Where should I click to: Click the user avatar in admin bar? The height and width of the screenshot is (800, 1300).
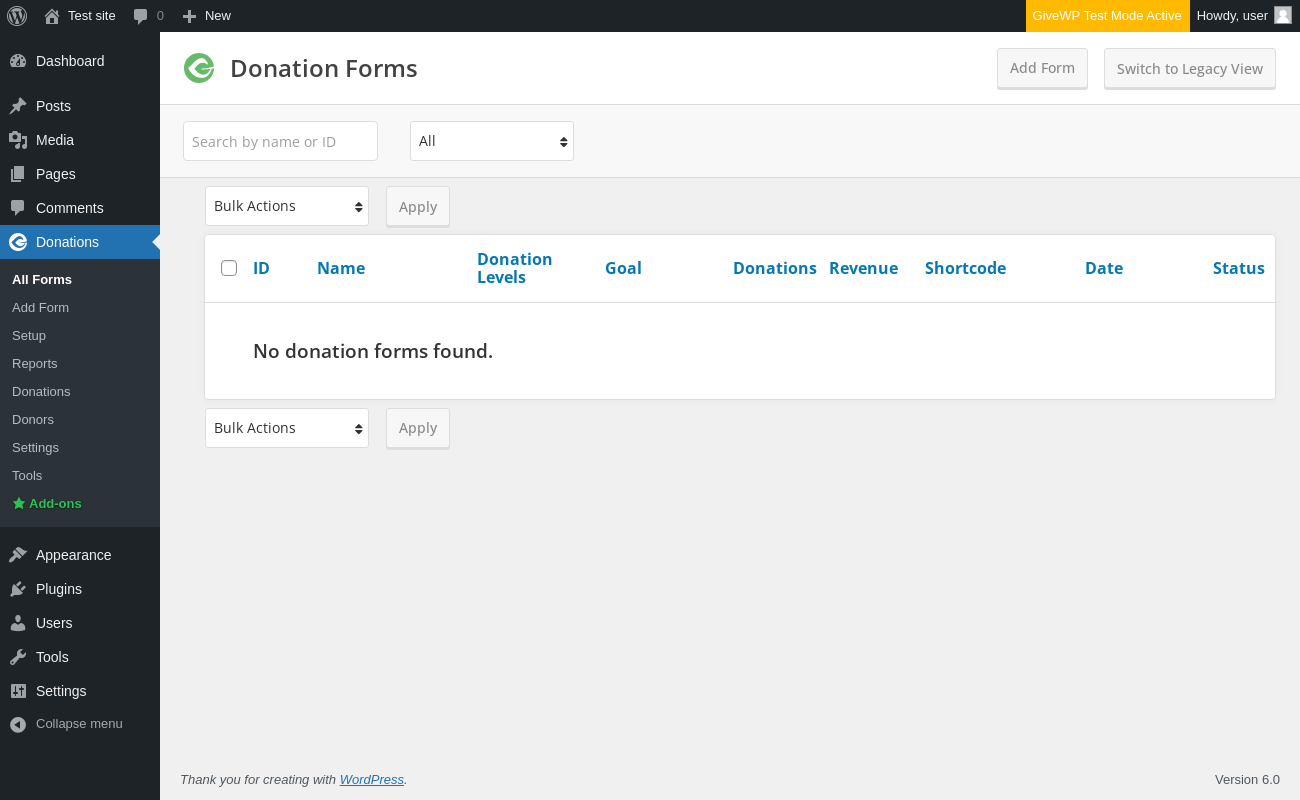point(1283,16)
